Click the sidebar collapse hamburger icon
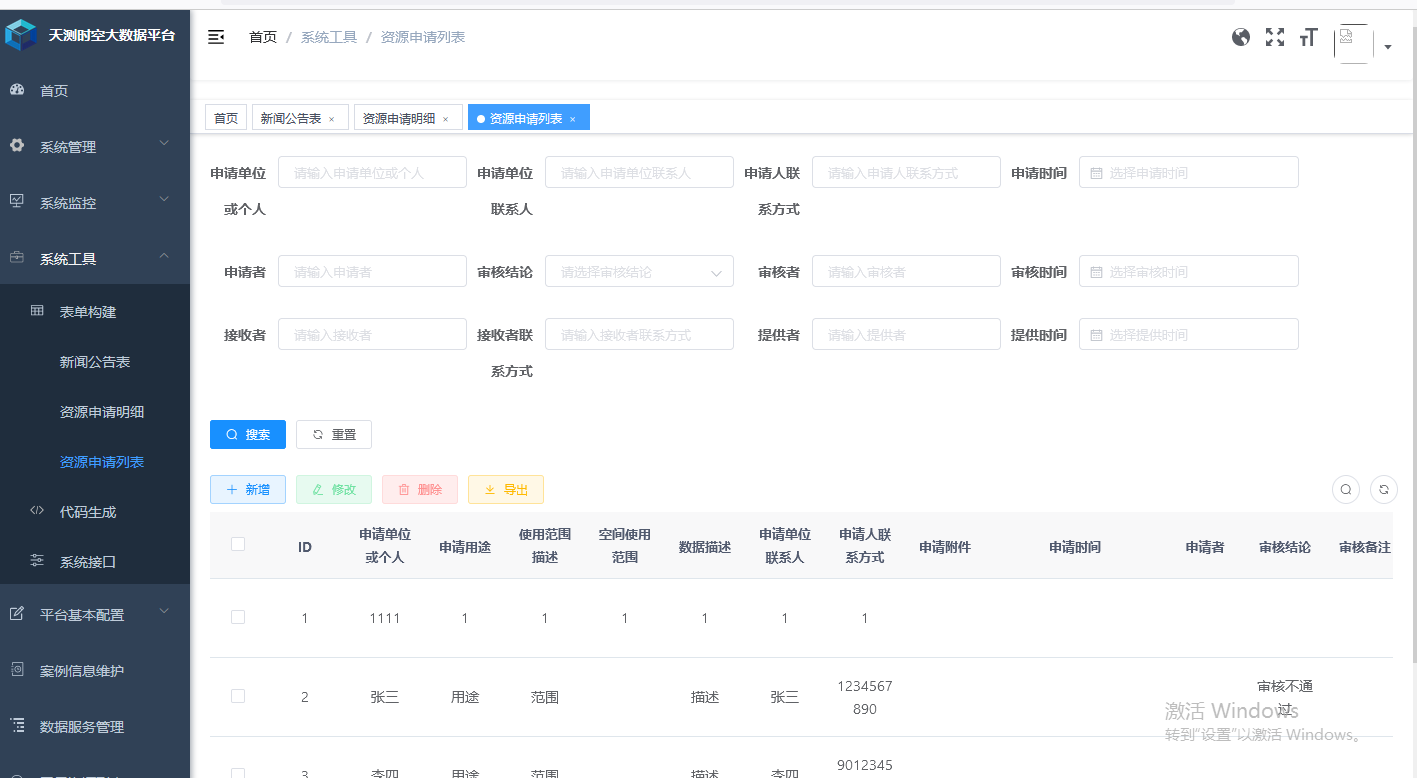 [x=216, y=36]
